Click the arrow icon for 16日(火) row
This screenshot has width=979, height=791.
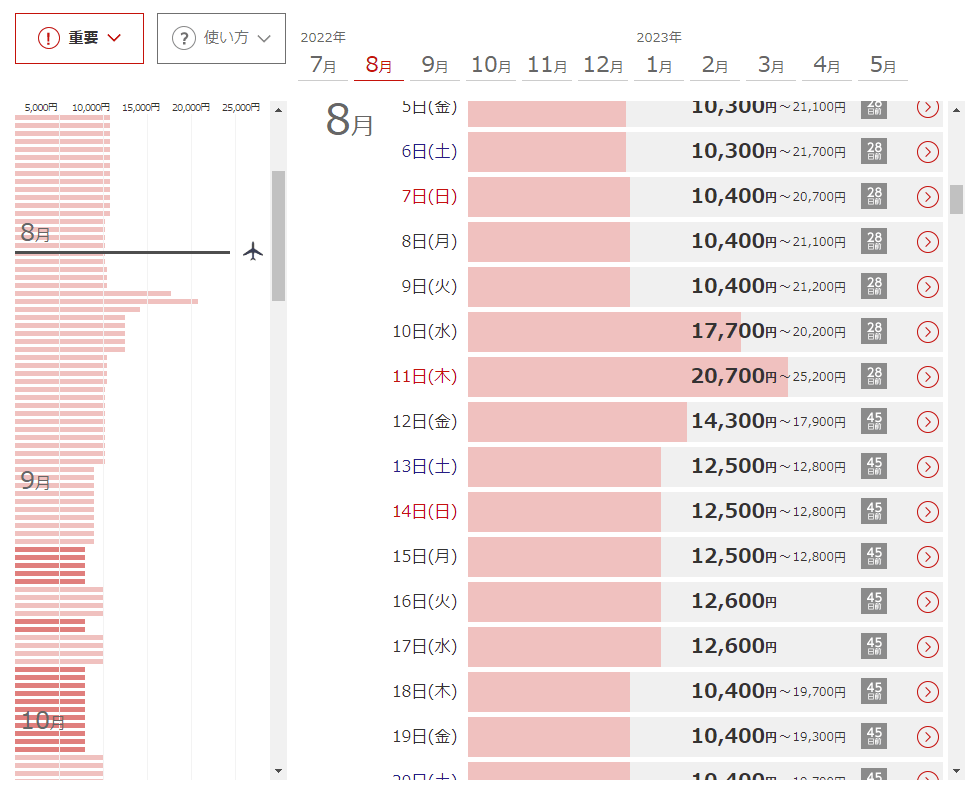point(927,602)
